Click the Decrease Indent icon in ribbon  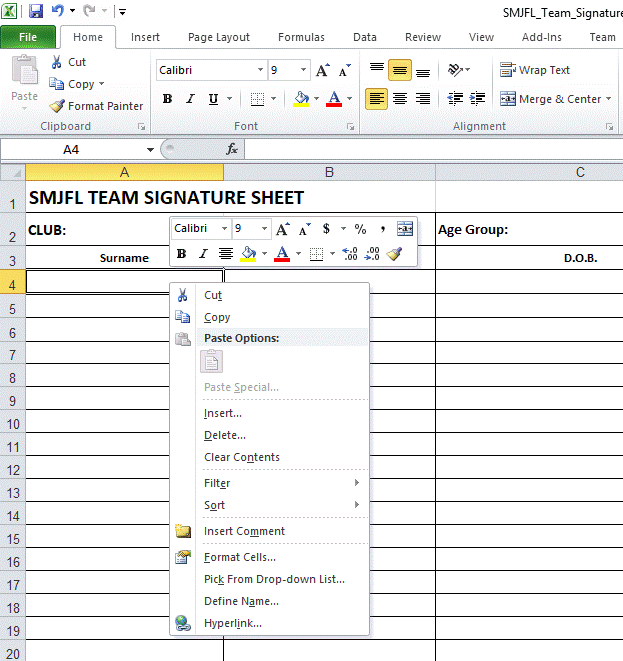[x=456, y=99]
